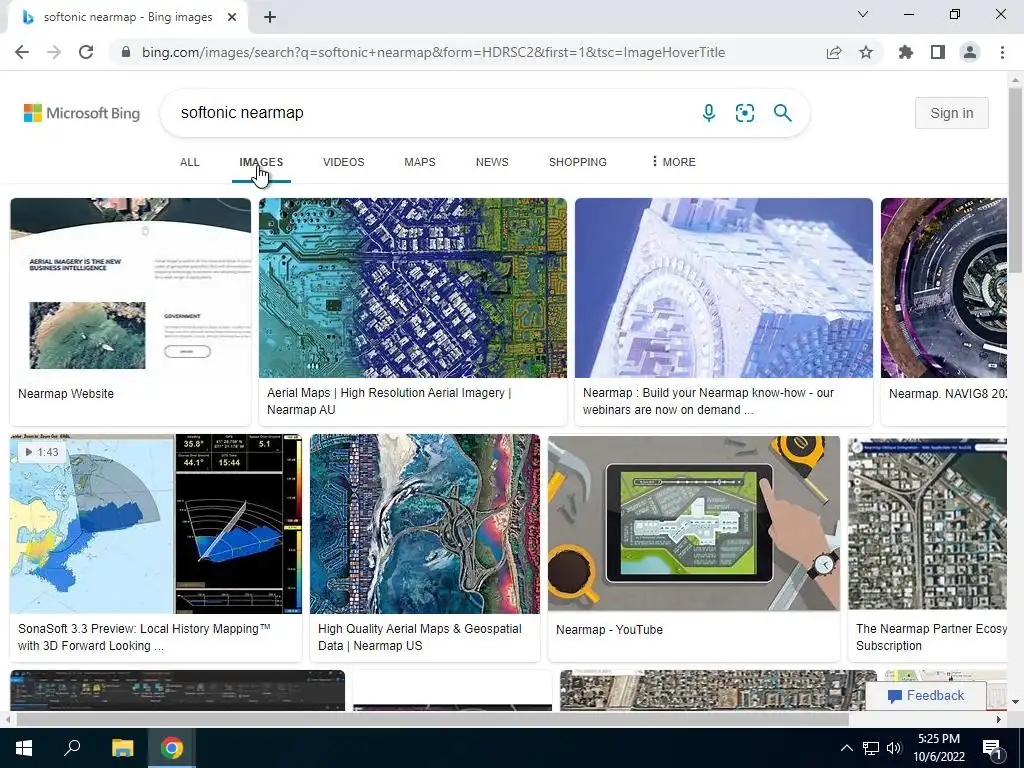Click the padlock site info icon
The image size is (1024, 768).
(x=126, y=52)
